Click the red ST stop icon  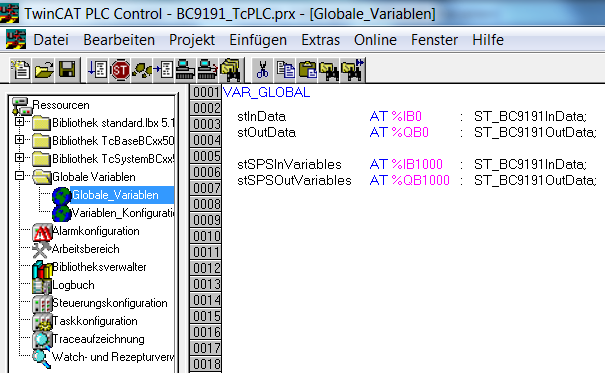[x=120, y=70]
